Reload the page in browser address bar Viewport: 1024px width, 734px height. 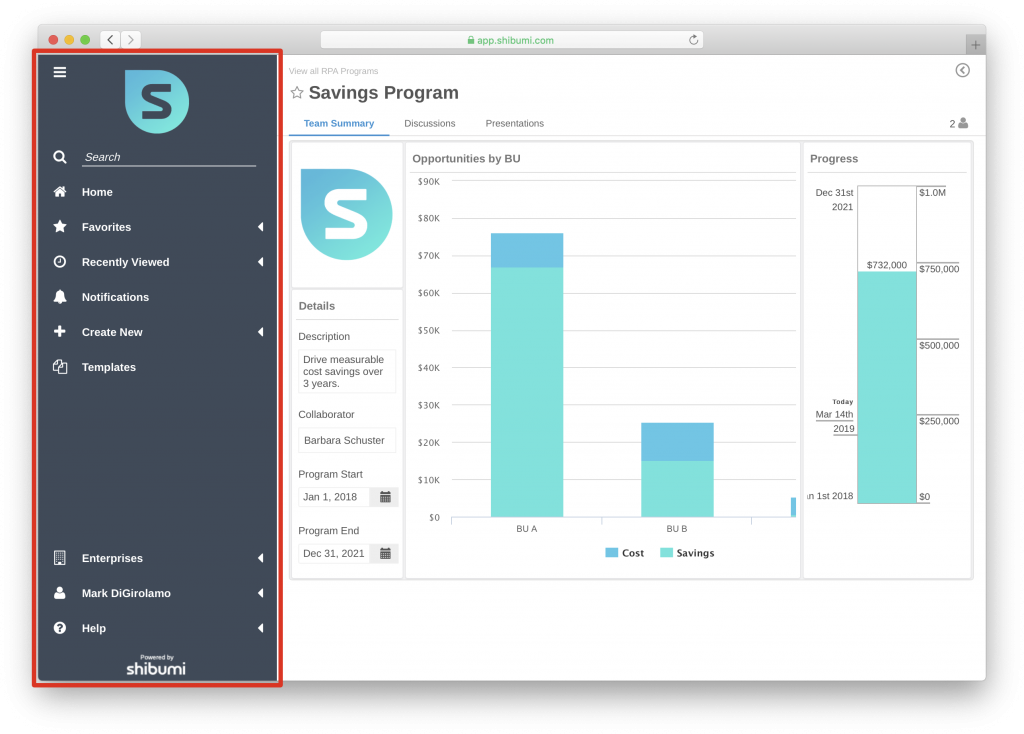click(x=693, y=40)
